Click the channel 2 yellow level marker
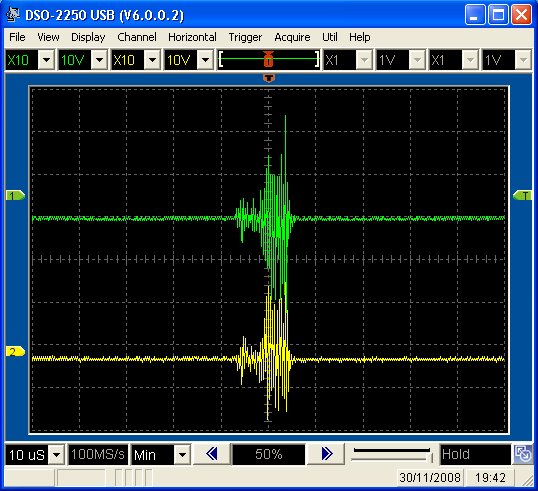Image resolution: width=538 pixels, height=491 pixels. point(15,352)
